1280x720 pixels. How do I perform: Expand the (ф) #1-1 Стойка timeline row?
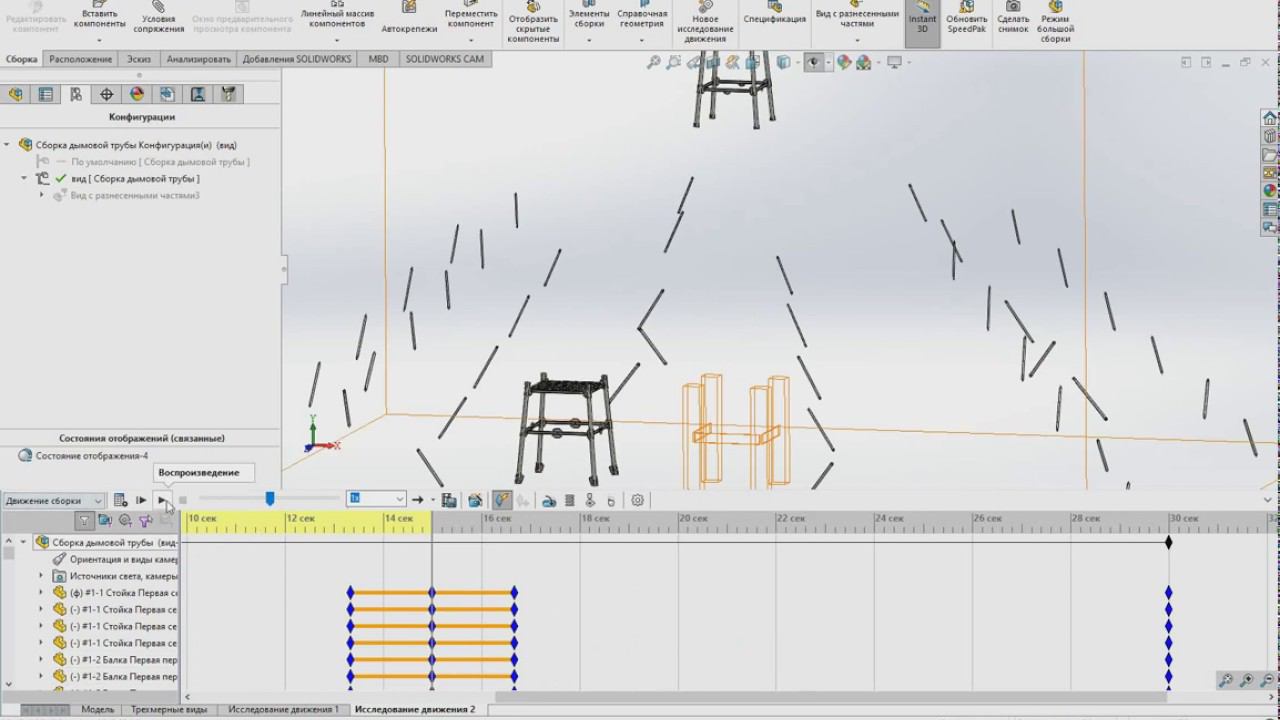tap(41, 593)
